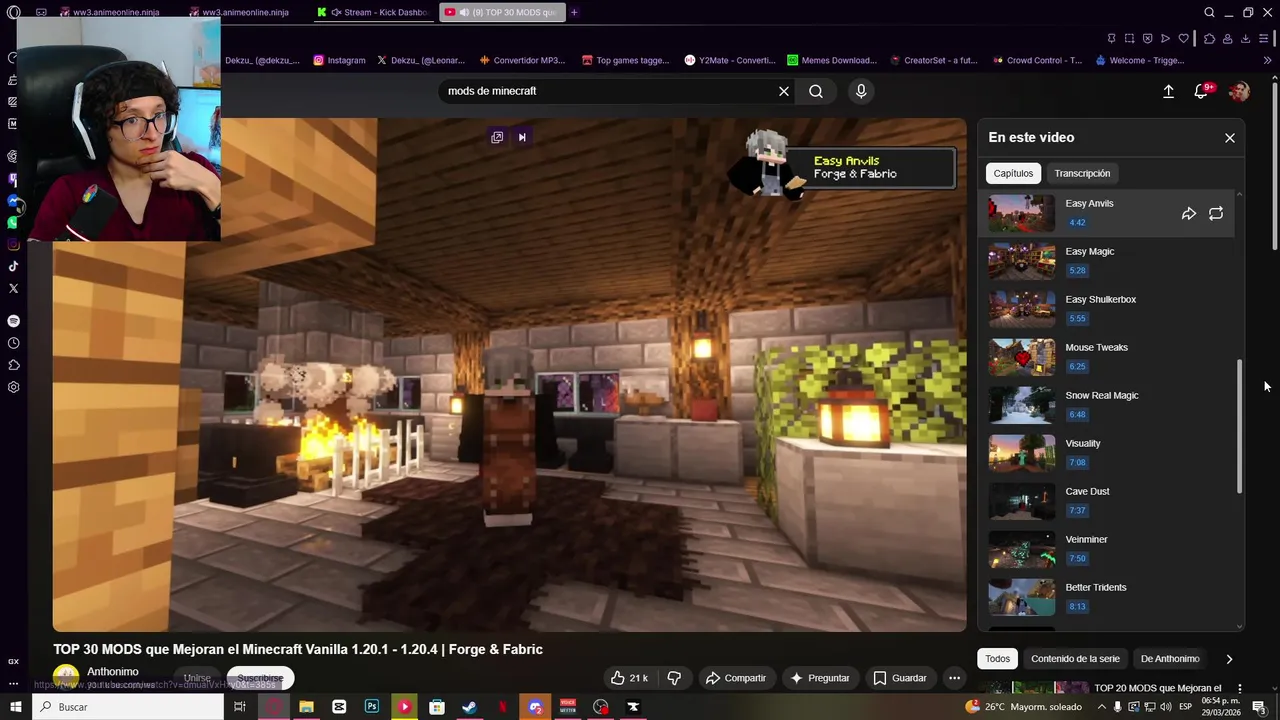Click Opera browser search tabs magnifier
Image resolution: width=1280 pixels, height=720 pixels.
point(1209,12)
